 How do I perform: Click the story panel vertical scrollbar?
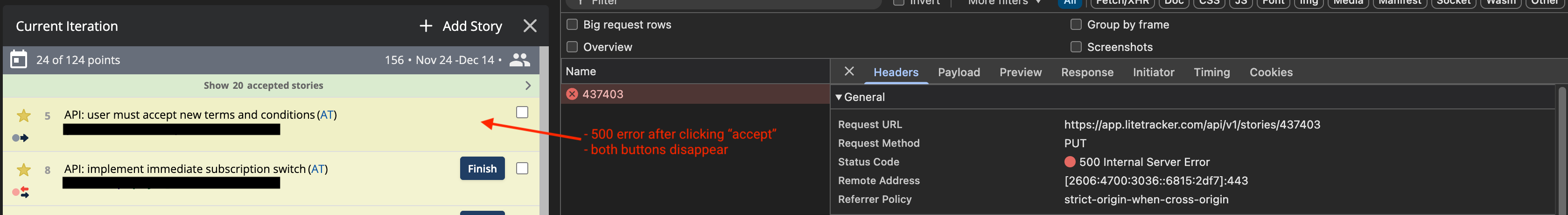click(544, 130)
